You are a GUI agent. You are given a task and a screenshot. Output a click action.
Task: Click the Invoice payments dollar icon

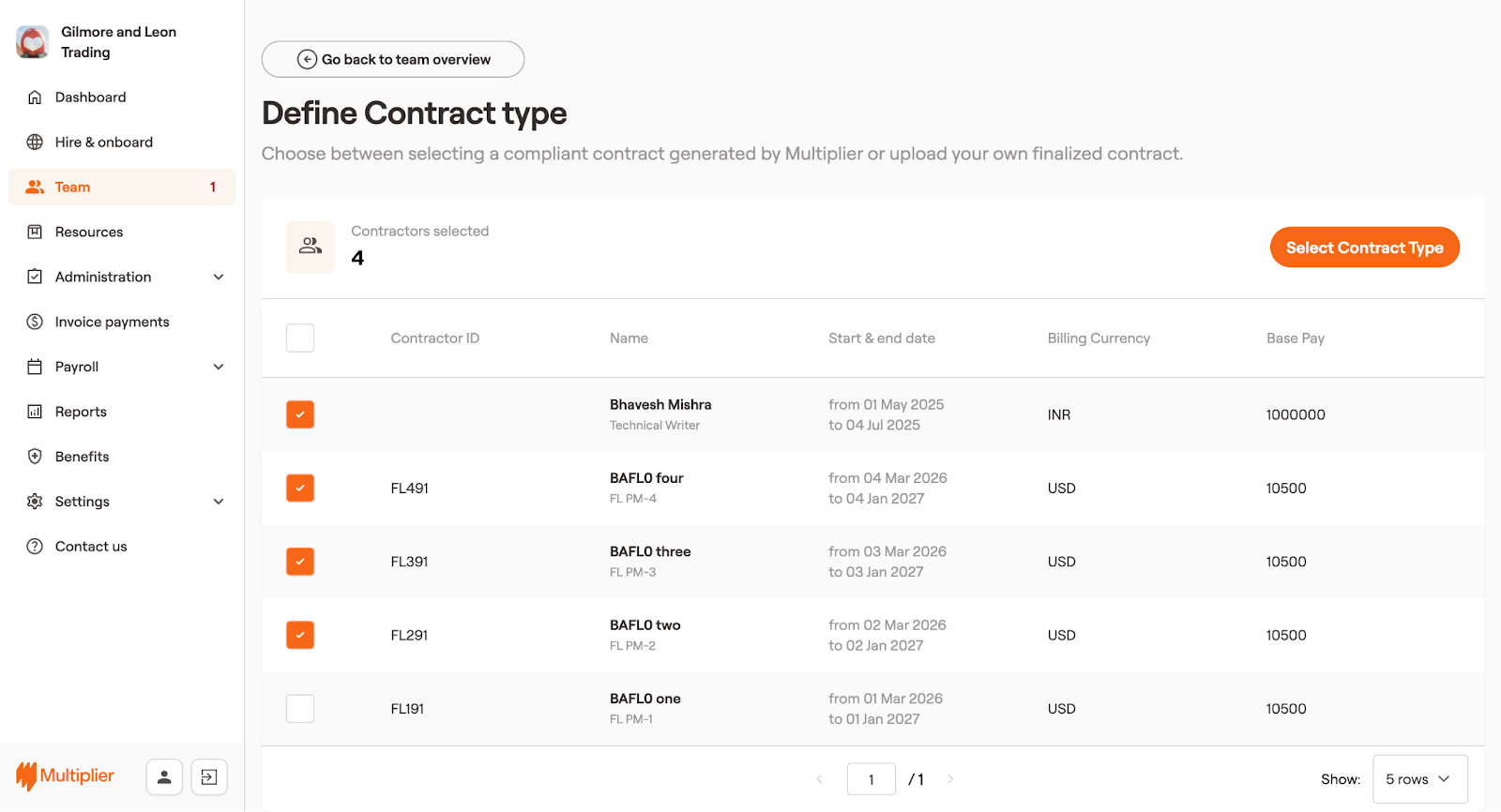tap(35, 322)
